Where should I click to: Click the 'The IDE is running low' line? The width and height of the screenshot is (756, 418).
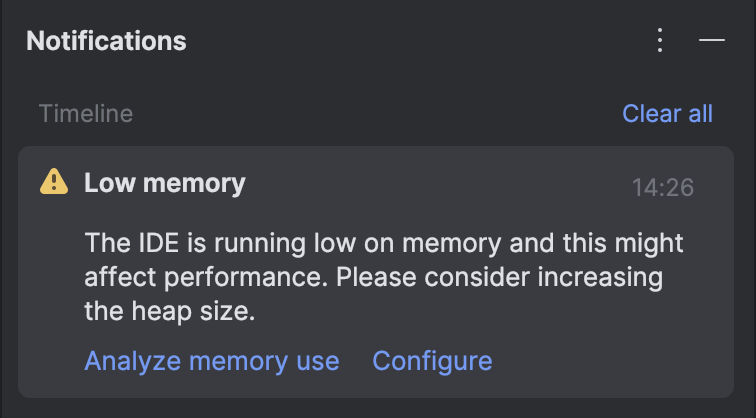tap(384, 243)
